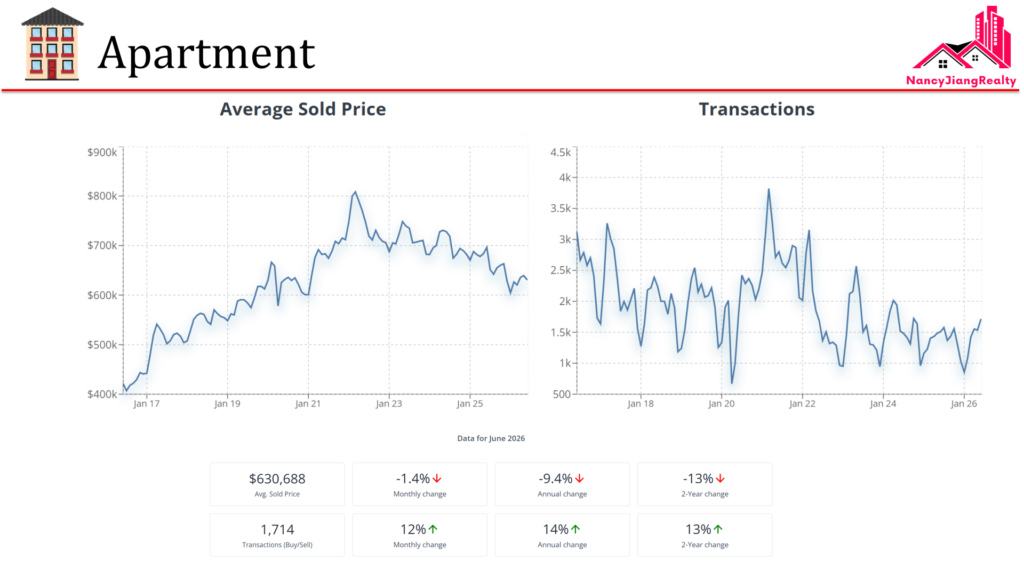Click the Data for June 2026 caption
Image resolution: width=1024 pixels, height=576 pixels.
491,438
